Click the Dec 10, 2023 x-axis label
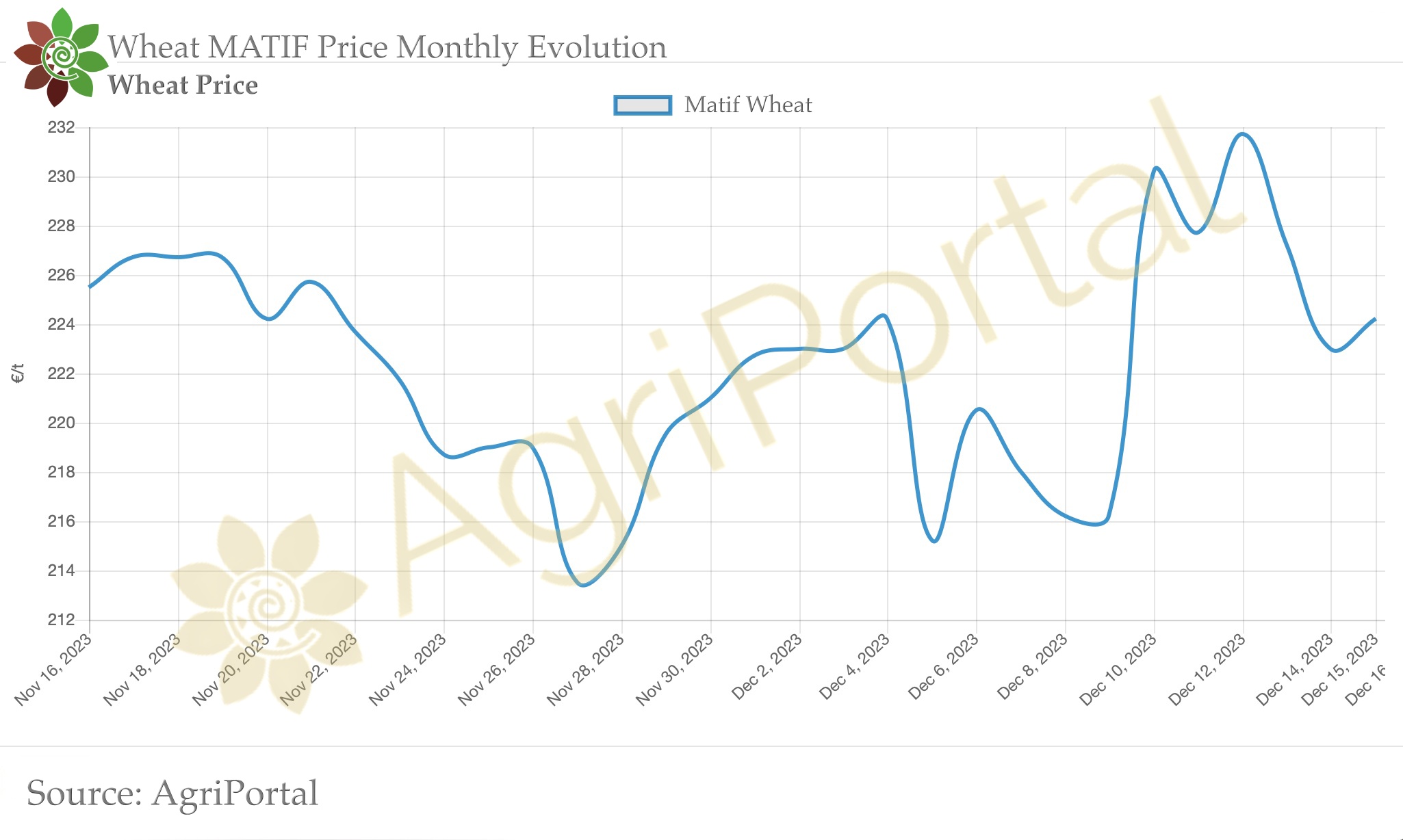Viewport: 1403px width, 840px height. point(1119,668)
